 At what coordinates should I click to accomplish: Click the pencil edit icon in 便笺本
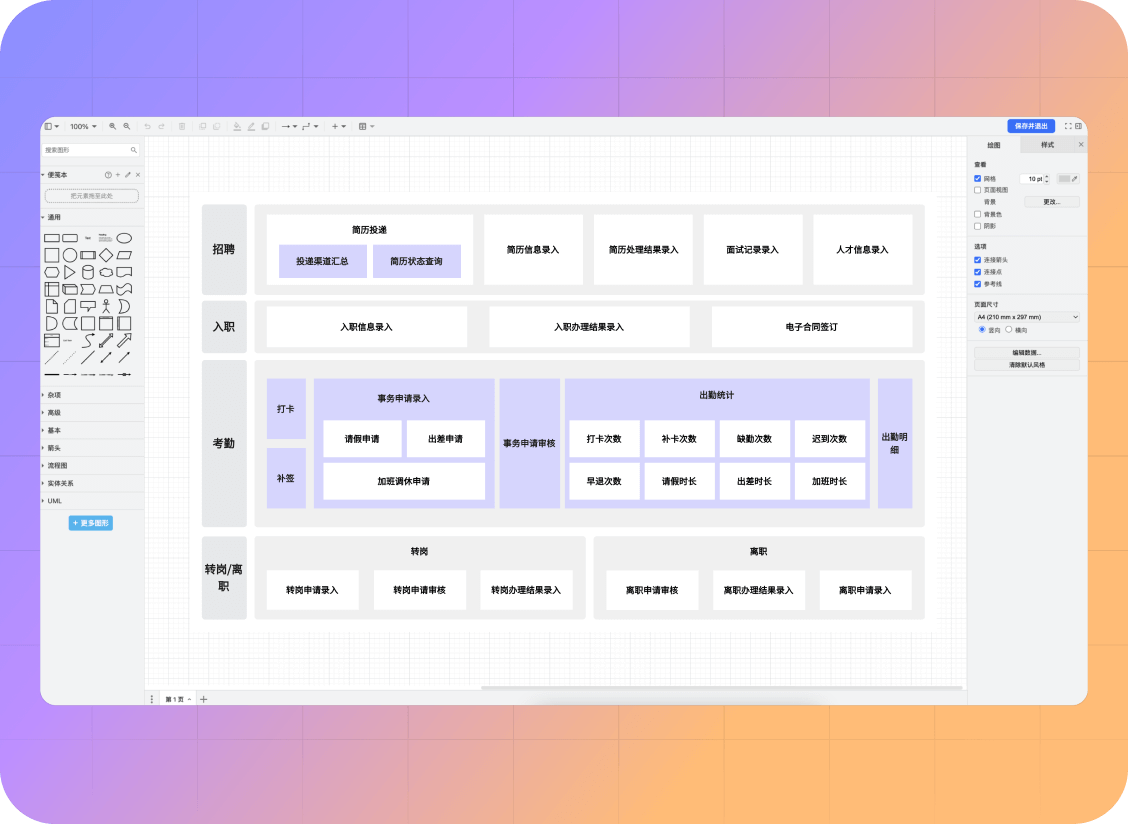[x=127, y=175]
